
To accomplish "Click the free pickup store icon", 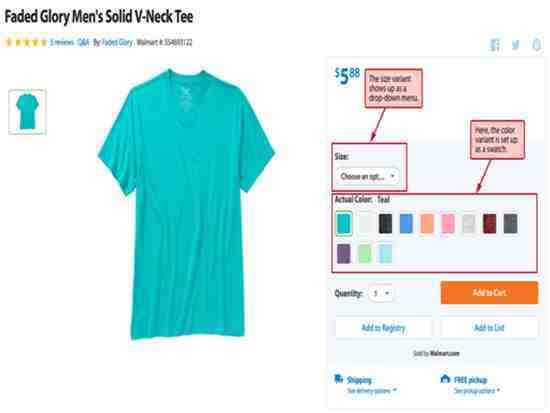I will [x=445, y=379].
